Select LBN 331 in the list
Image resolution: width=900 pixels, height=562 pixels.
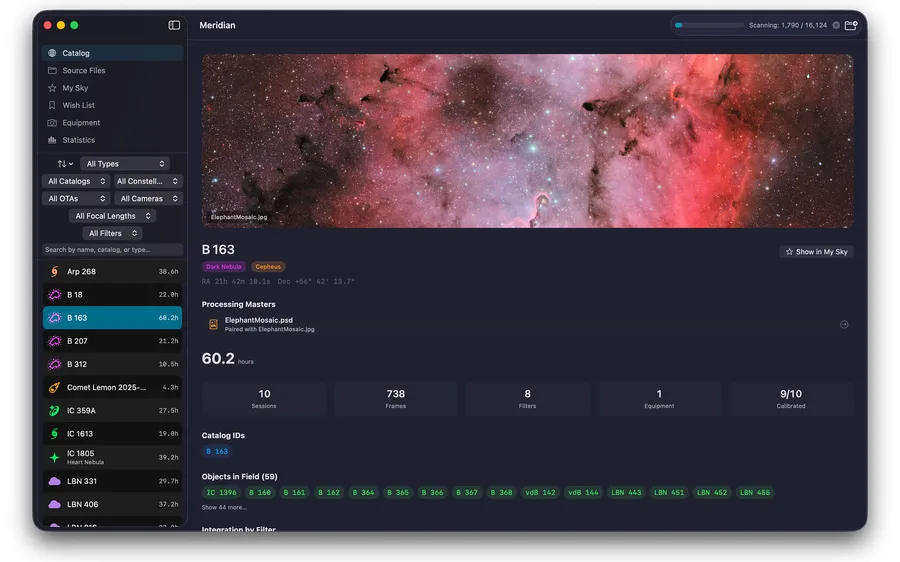pos(112,481)
